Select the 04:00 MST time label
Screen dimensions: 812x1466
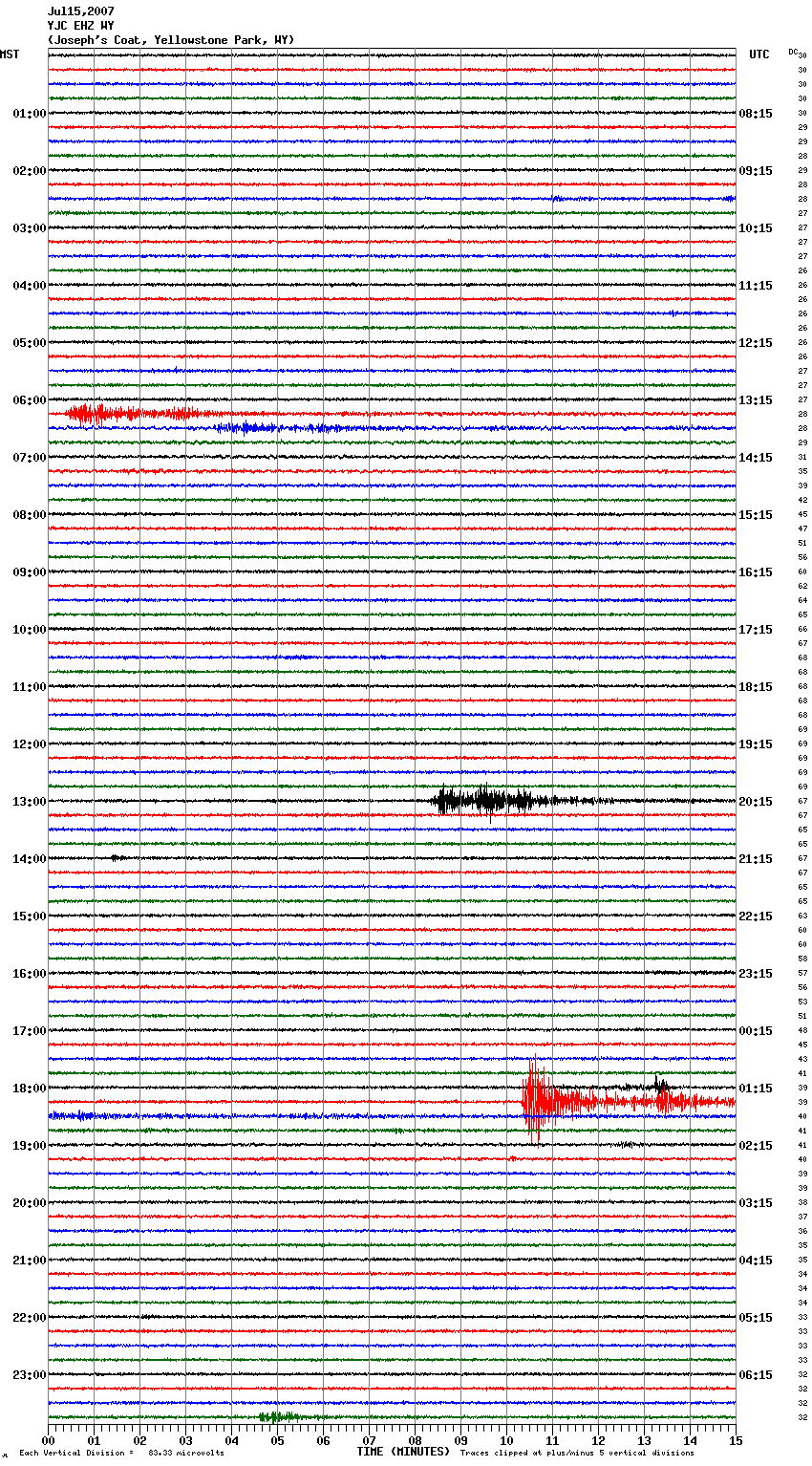[x=30, y=286]
